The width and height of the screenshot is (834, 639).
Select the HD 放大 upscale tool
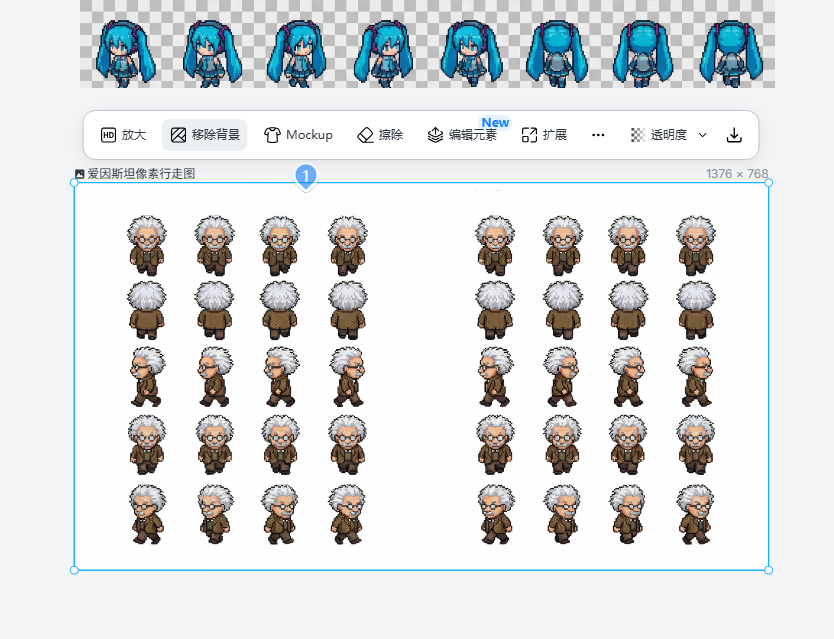click(x=124, y=134)
